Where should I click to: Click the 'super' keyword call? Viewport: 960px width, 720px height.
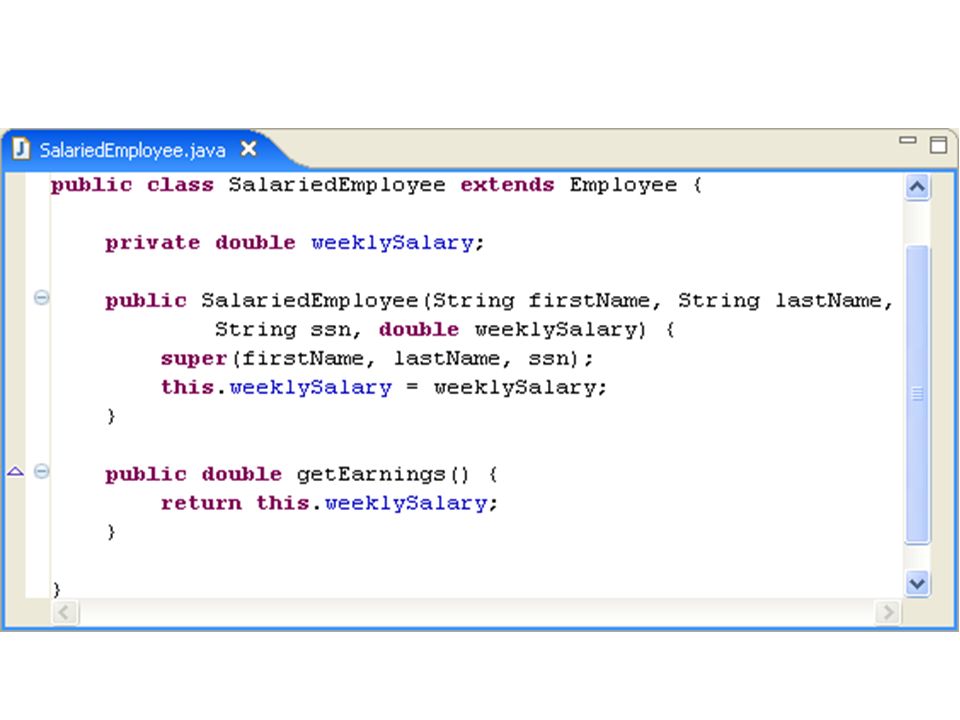tap(194, 359)
